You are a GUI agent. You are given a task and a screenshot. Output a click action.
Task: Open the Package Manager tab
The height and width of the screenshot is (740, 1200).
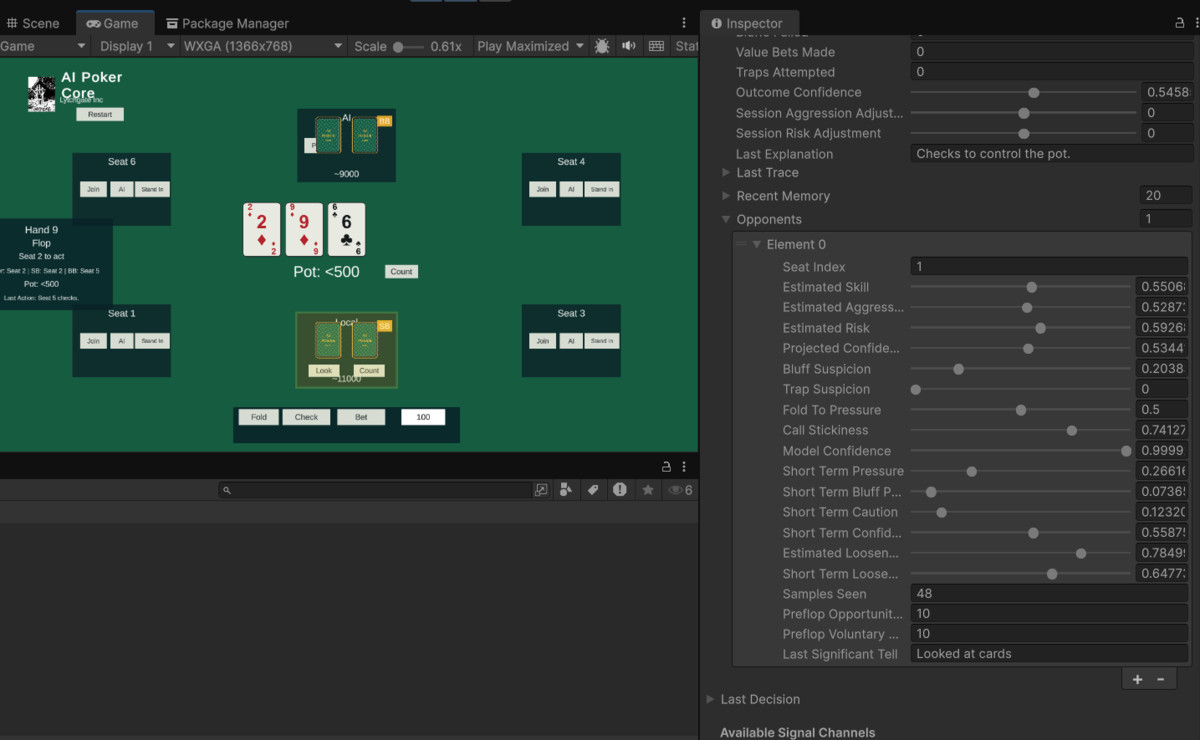pyautogui.click(x=227, y=23)
